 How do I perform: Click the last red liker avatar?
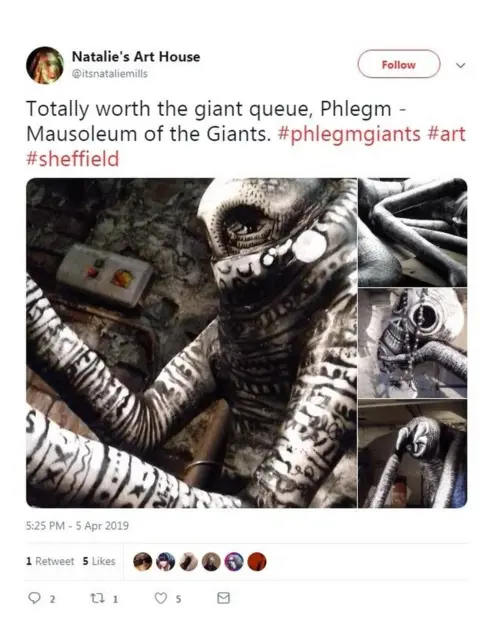pyautogui.click(x=257, y=562)
